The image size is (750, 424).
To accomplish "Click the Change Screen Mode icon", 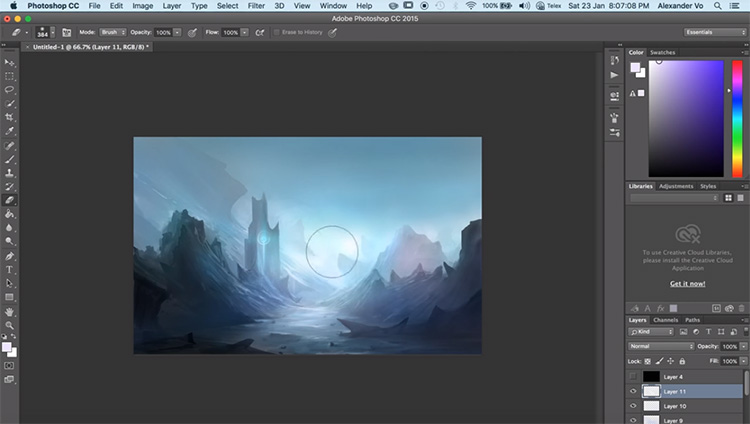I will pyautogui.click(x=9, y=379).
